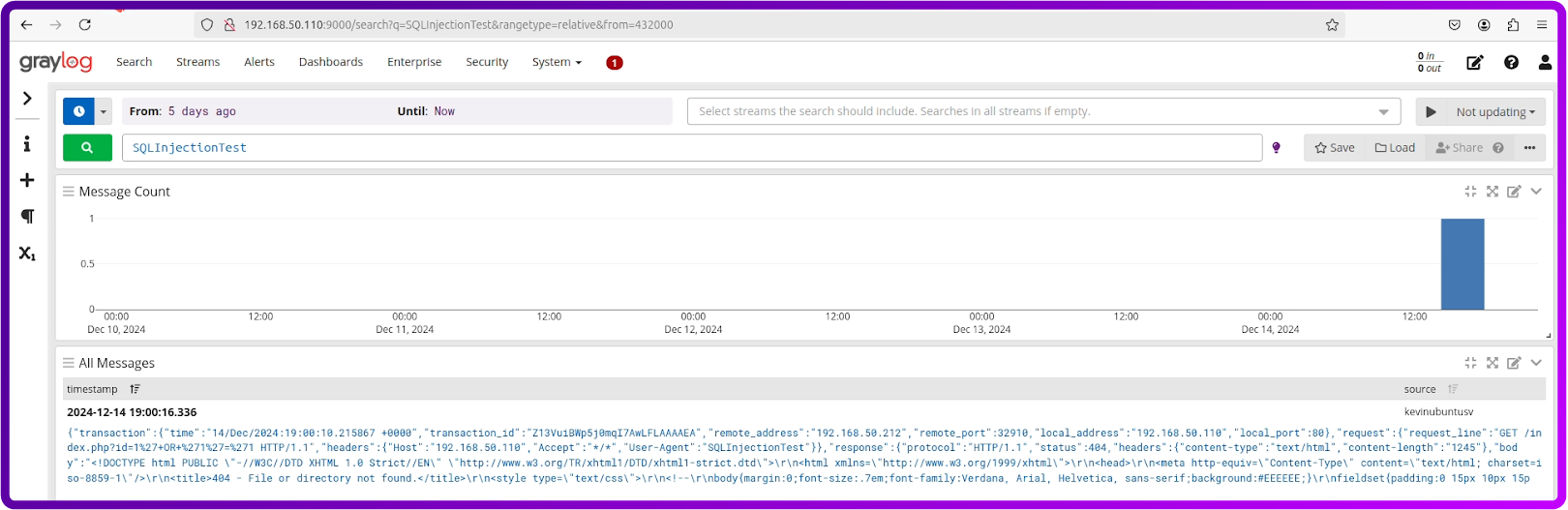Click the insecure connection lock icon
Image resolution: width=1568 pixels, height=510 pixels.
229,25
